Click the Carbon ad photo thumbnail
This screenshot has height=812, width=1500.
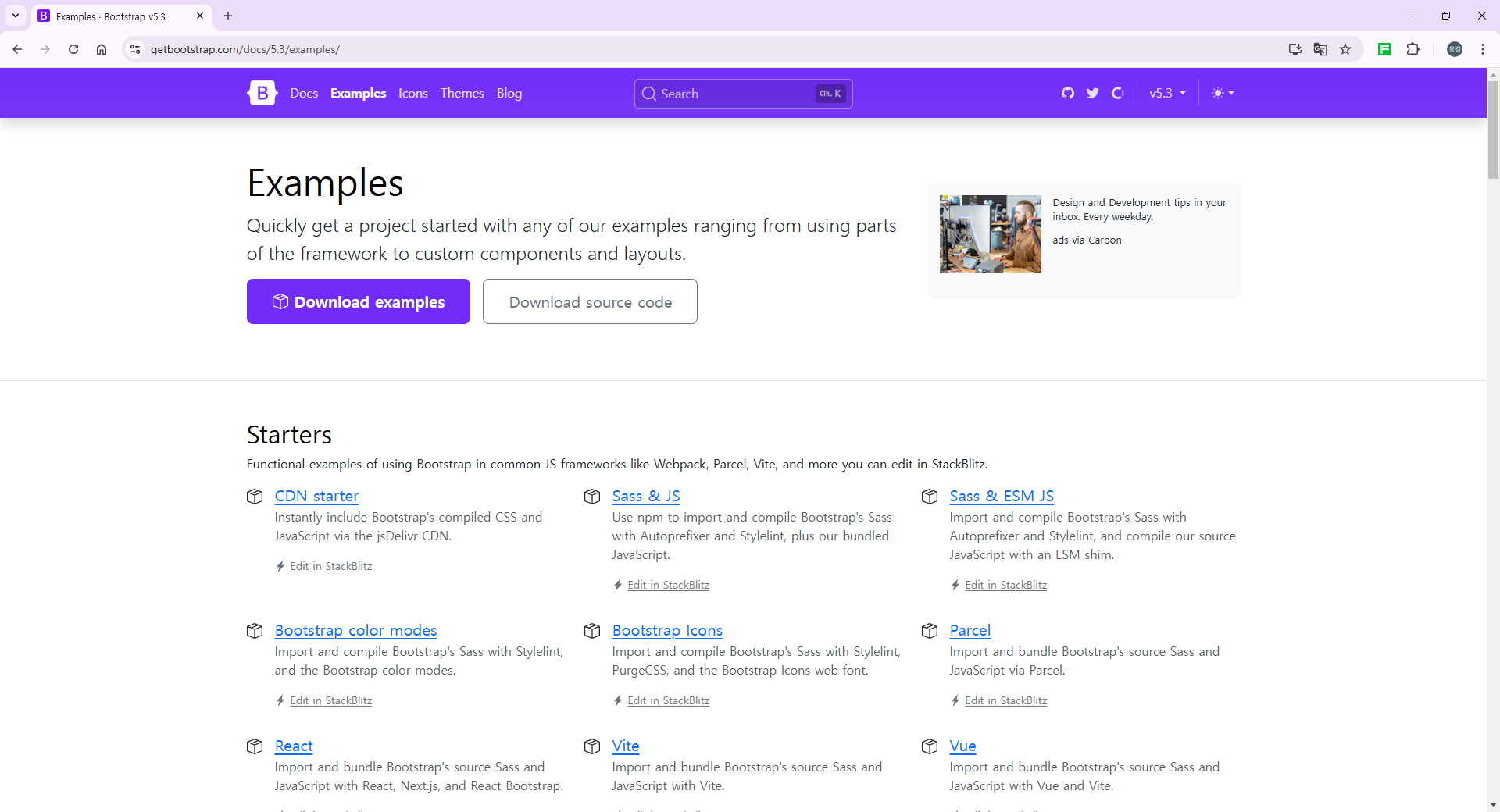(x=991, y=234)
